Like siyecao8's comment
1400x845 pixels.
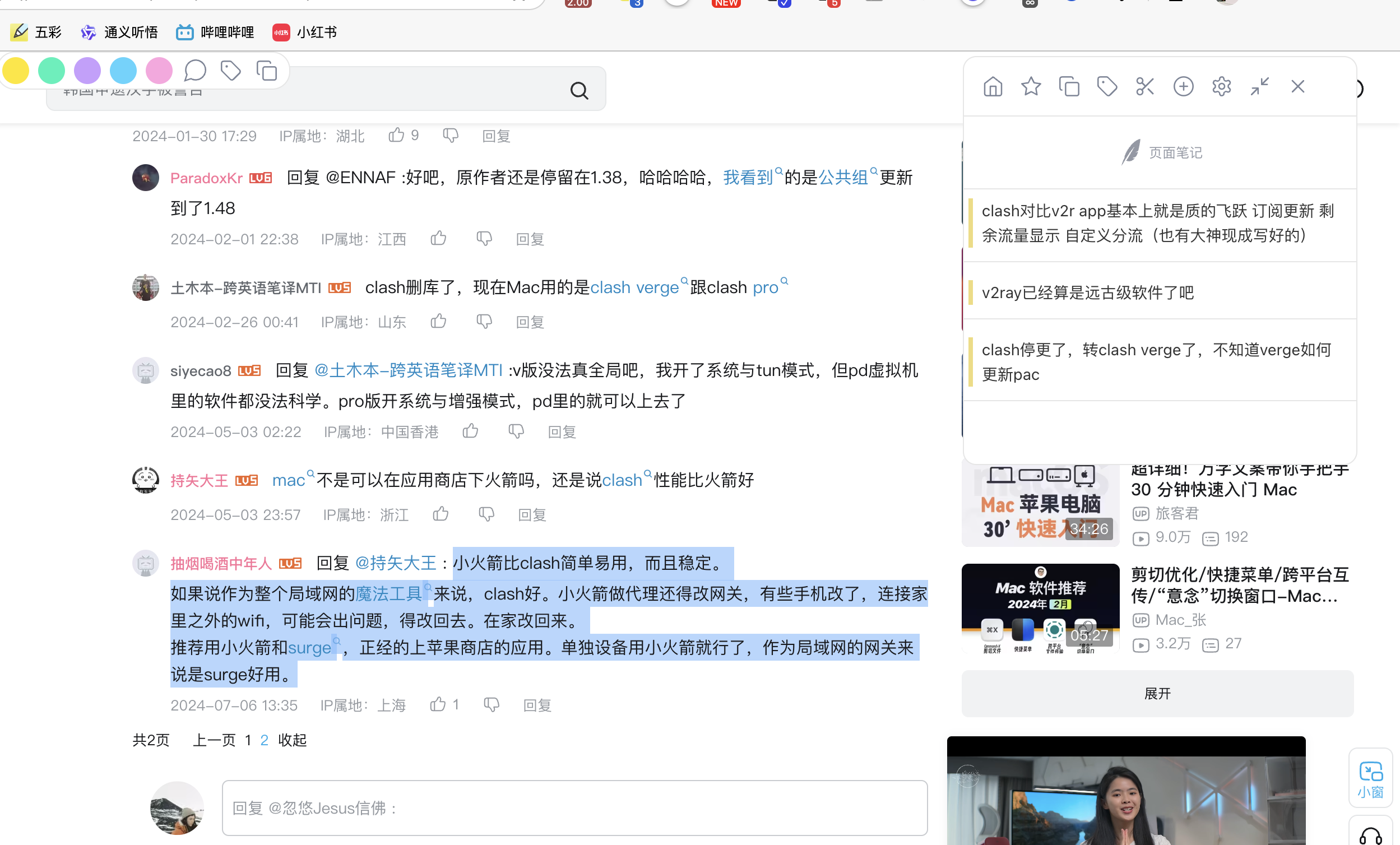pyautogui.click(x=470, y=431)
